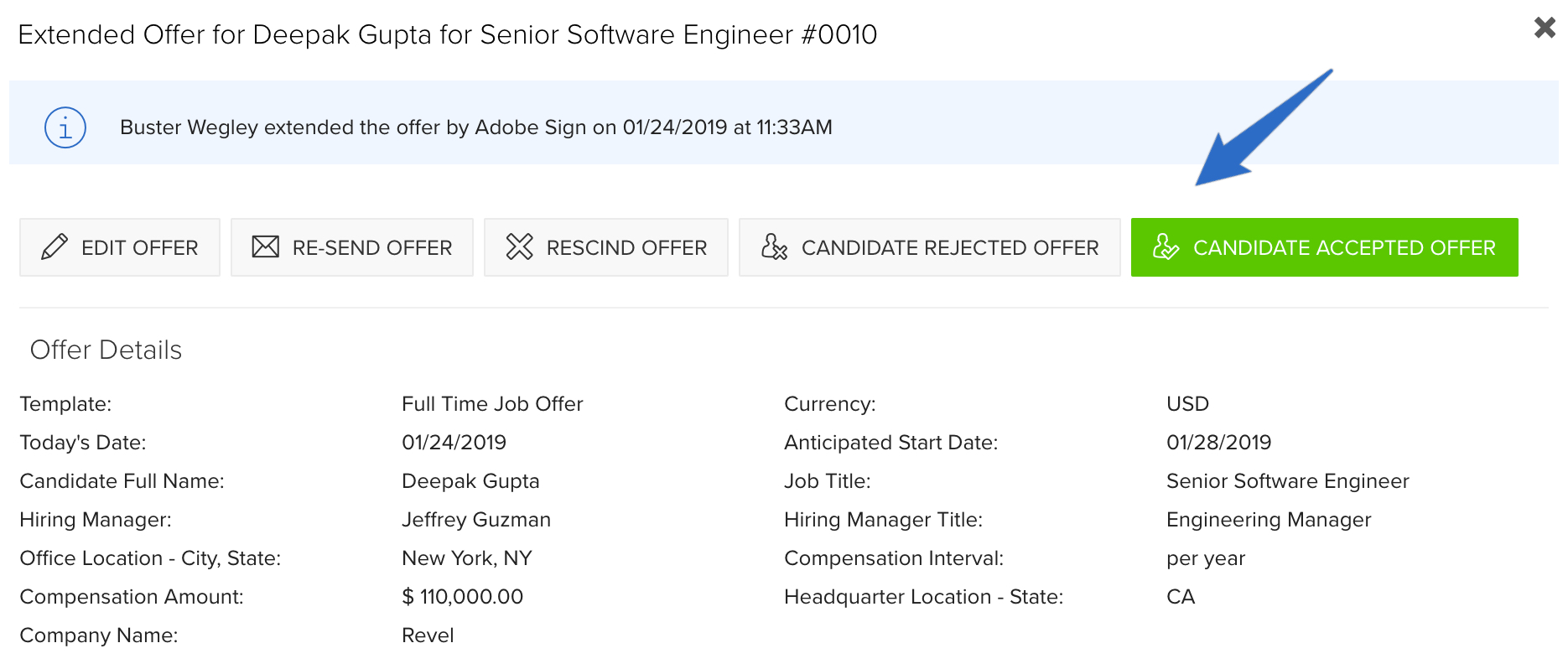
Task: Click the RESCIND OFFER button label
Action: [x=627, y=248]
